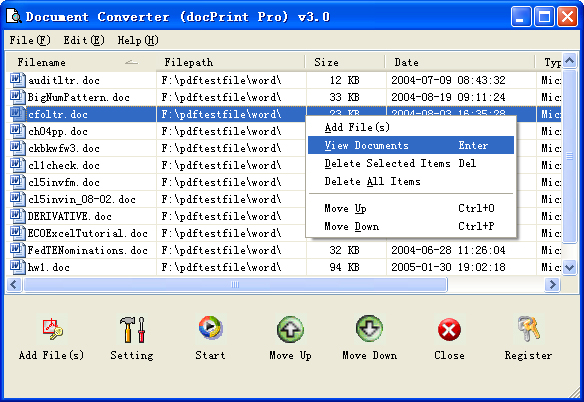Select the FedTENominations.doc filename
The width and height of the screenshot is (584, 402).
(x=88, y=250)
